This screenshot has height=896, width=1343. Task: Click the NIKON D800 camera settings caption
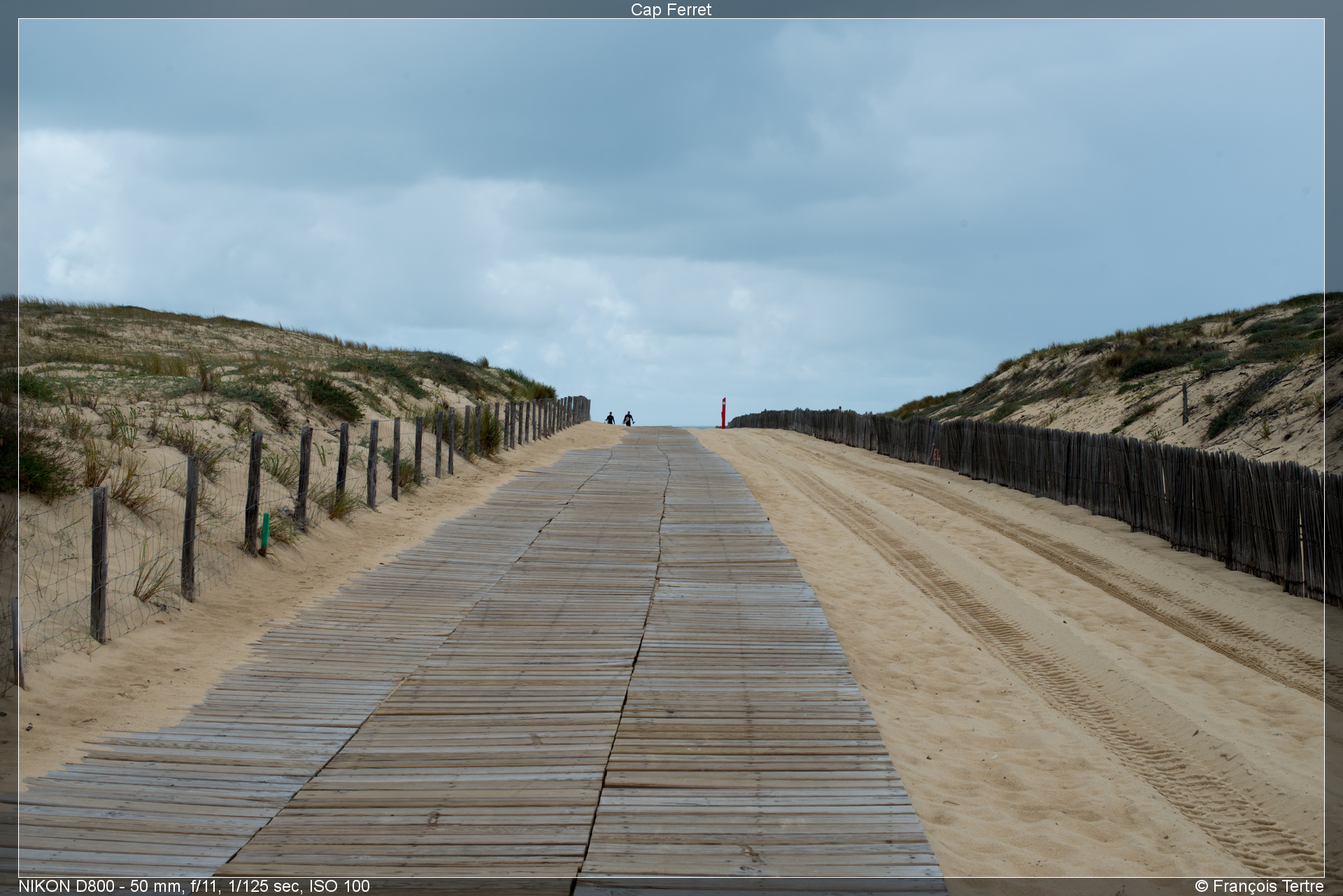pyautogui.click(x=194, y=886)
